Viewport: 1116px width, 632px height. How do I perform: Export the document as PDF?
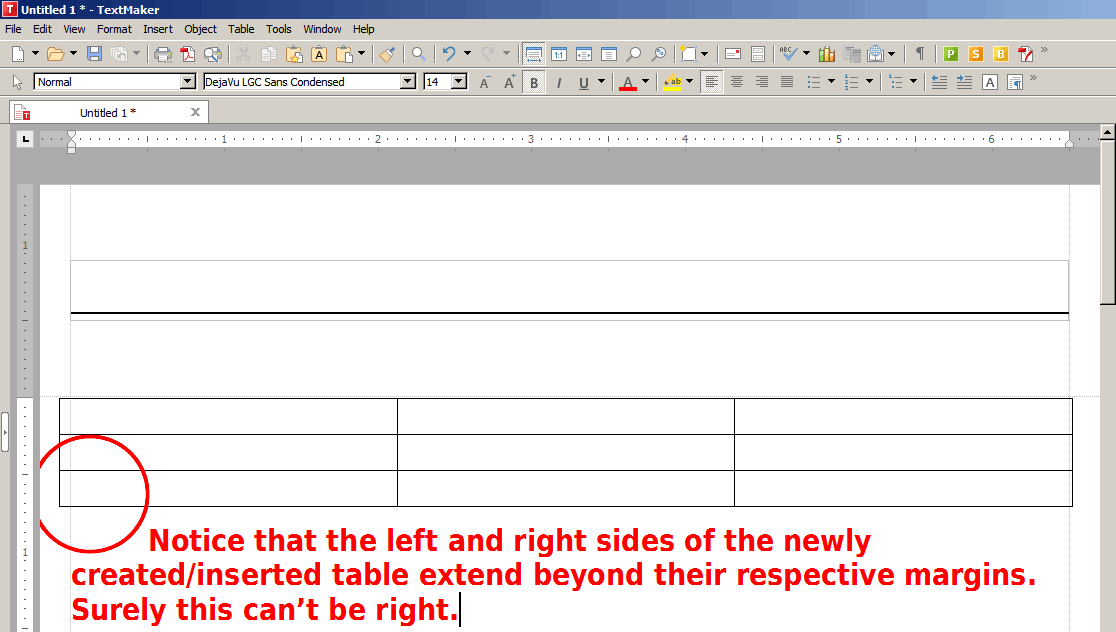point(187,54)
